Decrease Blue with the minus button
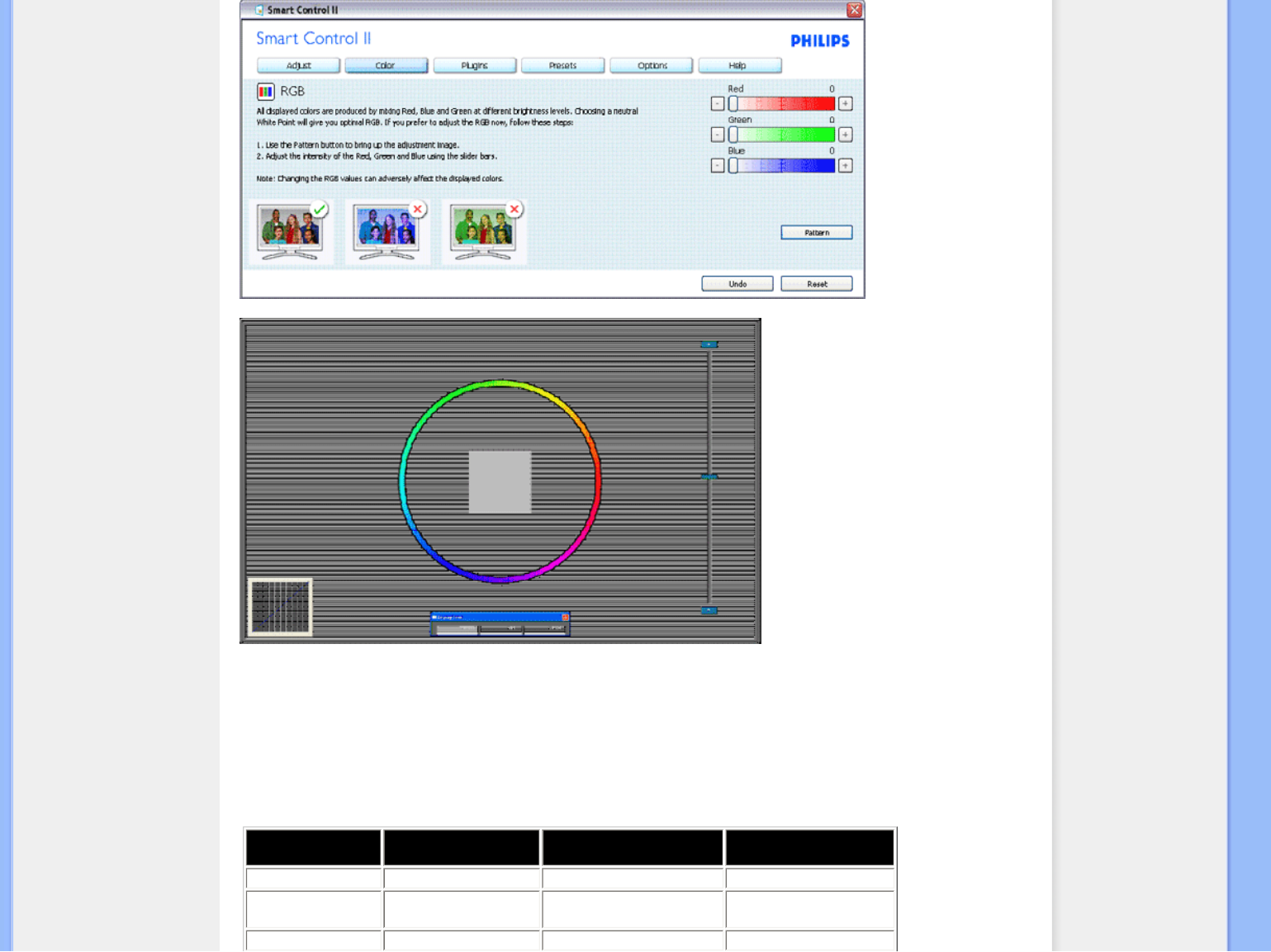The width and height of the screenshot is (1271, 952). pos(718,166)
